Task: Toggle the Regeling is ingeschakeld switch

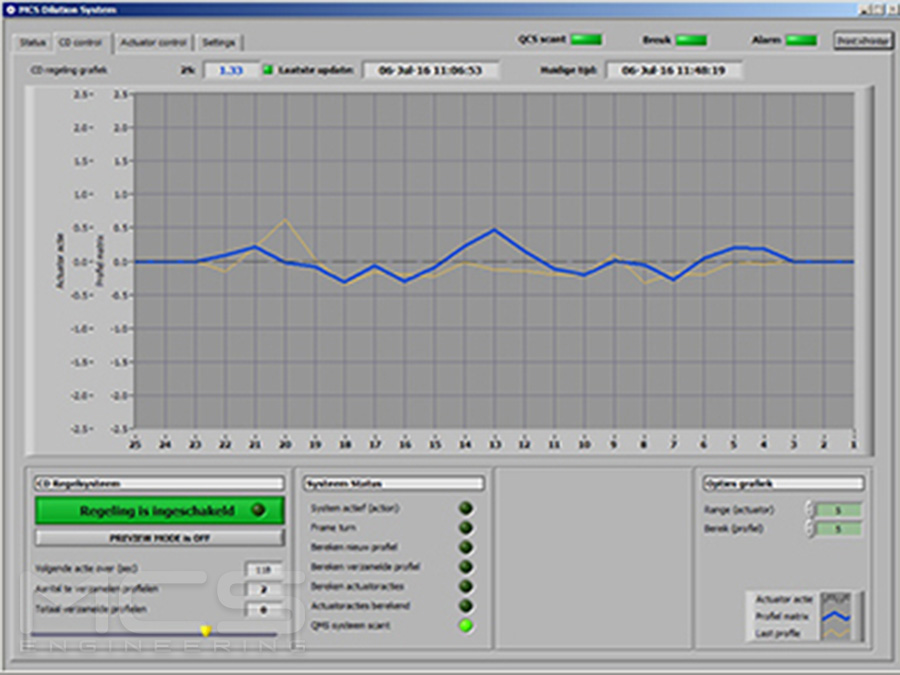Action: point(158,510)
